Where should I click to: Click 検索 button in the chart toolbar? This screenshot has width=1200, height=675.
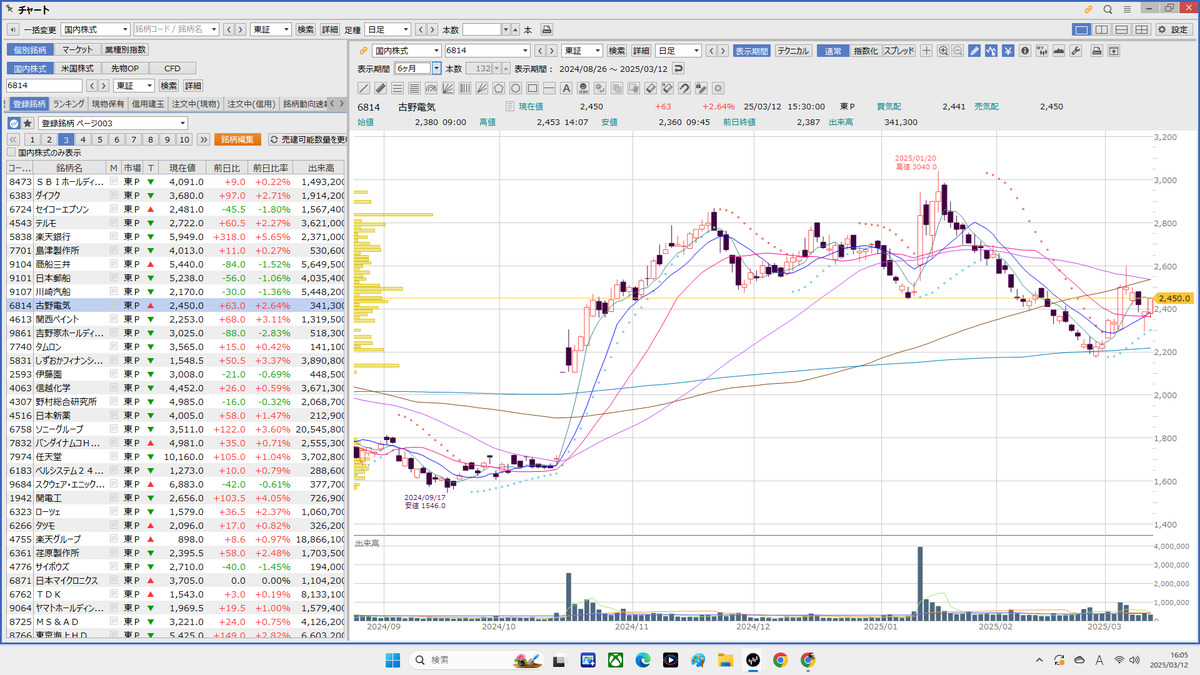[617, 51]
